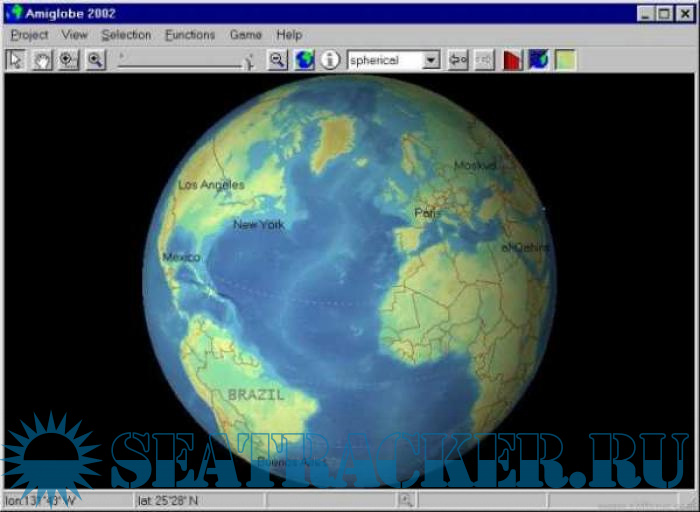The image size is (700, 512).
Task: Activate the hand pan tool
Action: 42,60
